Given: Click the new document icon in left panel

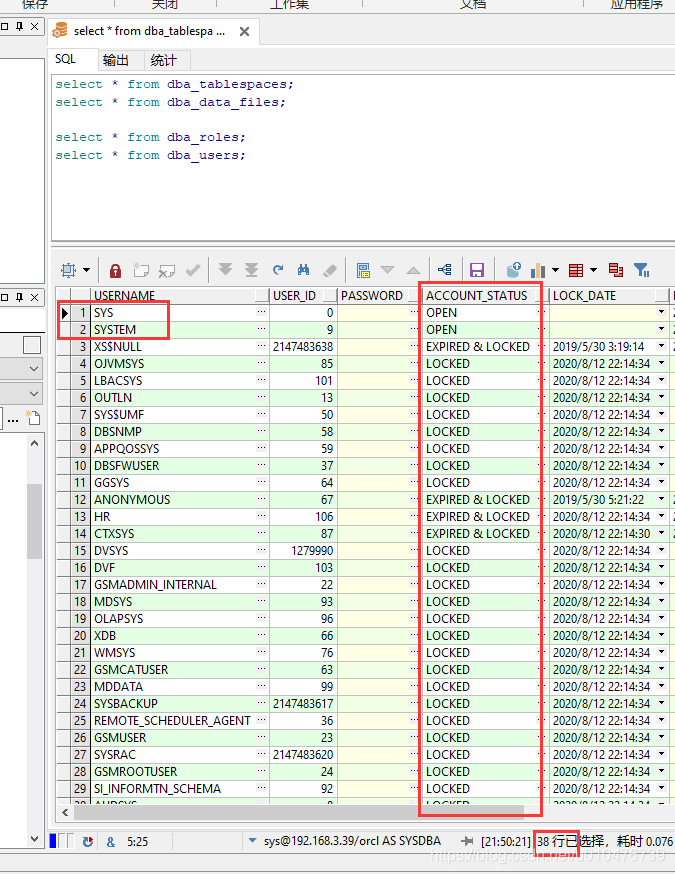Looking at the screenshot, I should [x=34, y=417].
